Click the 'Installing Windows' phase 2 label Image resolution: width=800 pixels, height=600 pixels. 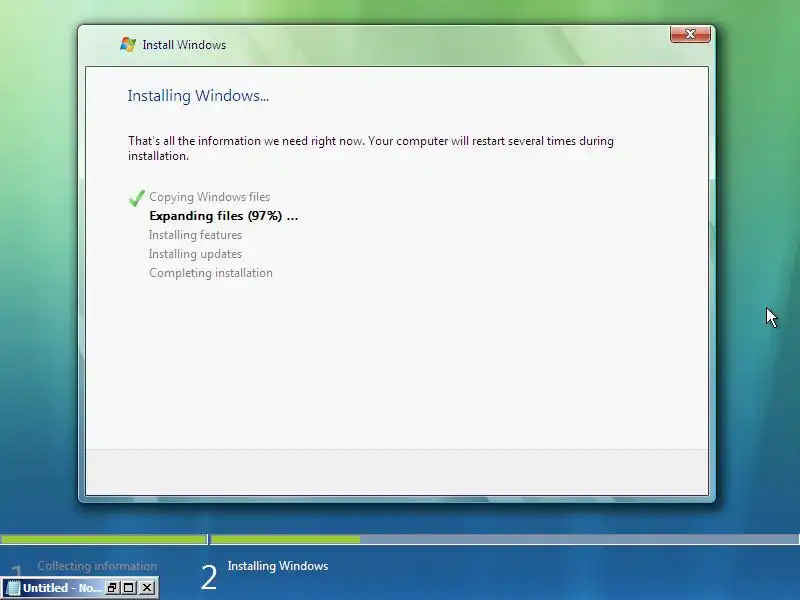pos(278,566)
